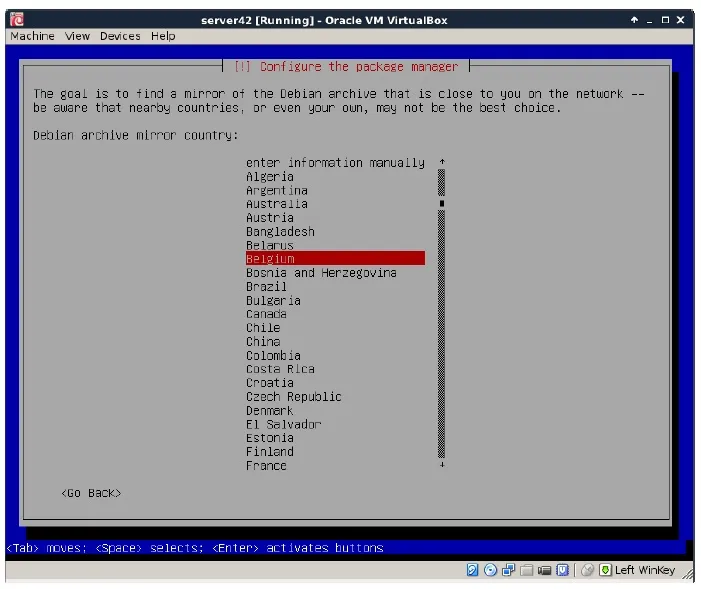Select Canada in the country list
The image size is (701, 589).
pyautogui.click(x=335, y=314)
